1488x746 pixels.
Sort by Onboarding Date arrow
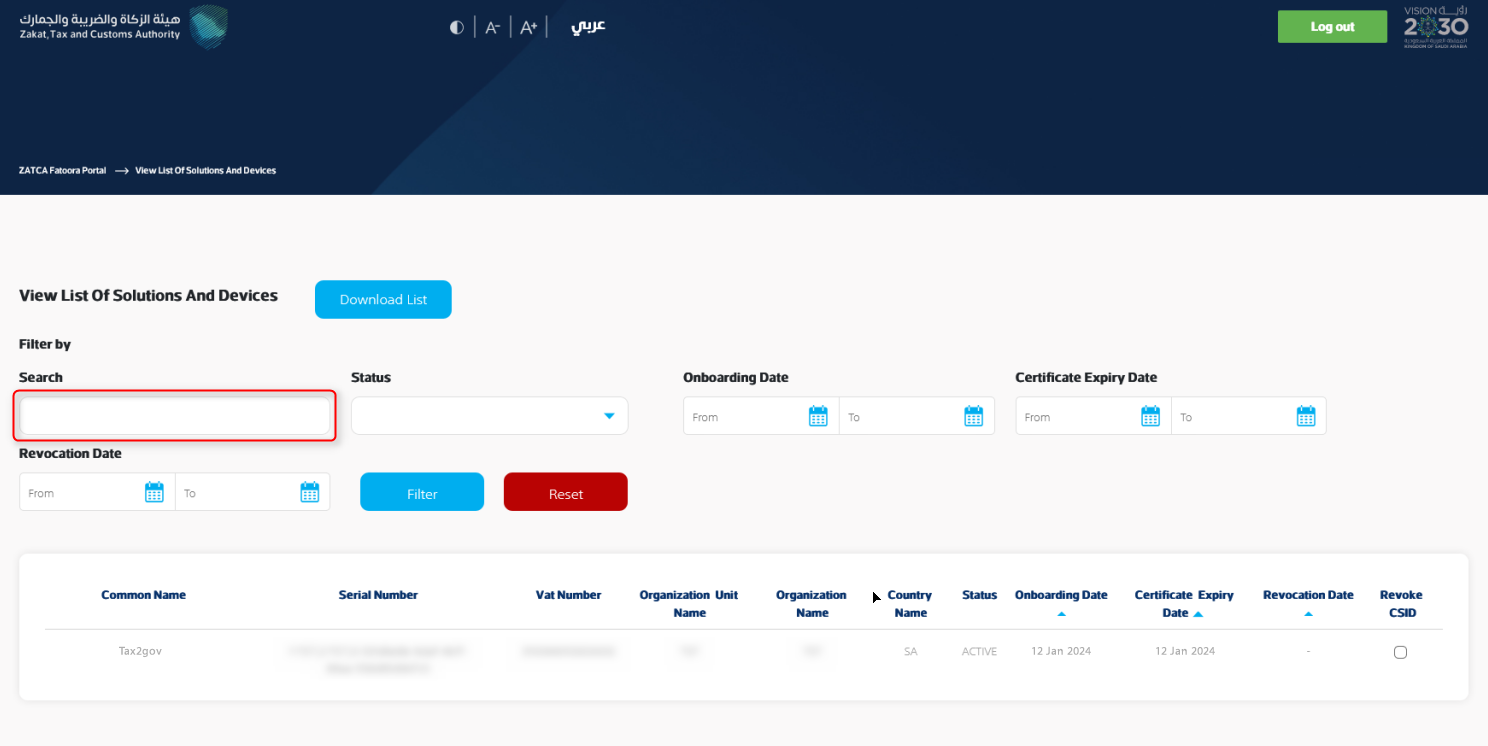[1061, 614]
